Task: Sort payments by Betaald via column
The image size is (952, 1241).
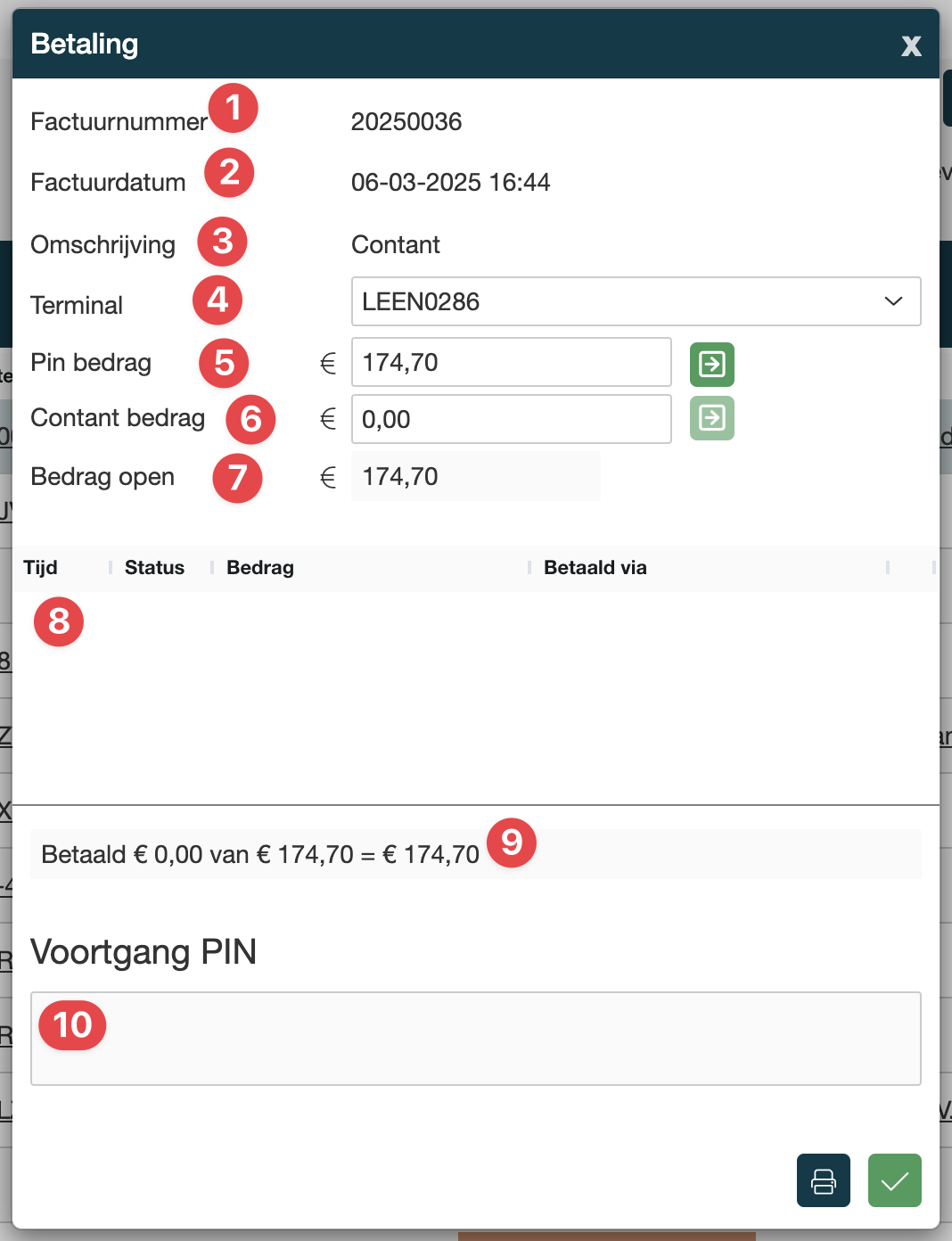Action: tap(595, 568)
